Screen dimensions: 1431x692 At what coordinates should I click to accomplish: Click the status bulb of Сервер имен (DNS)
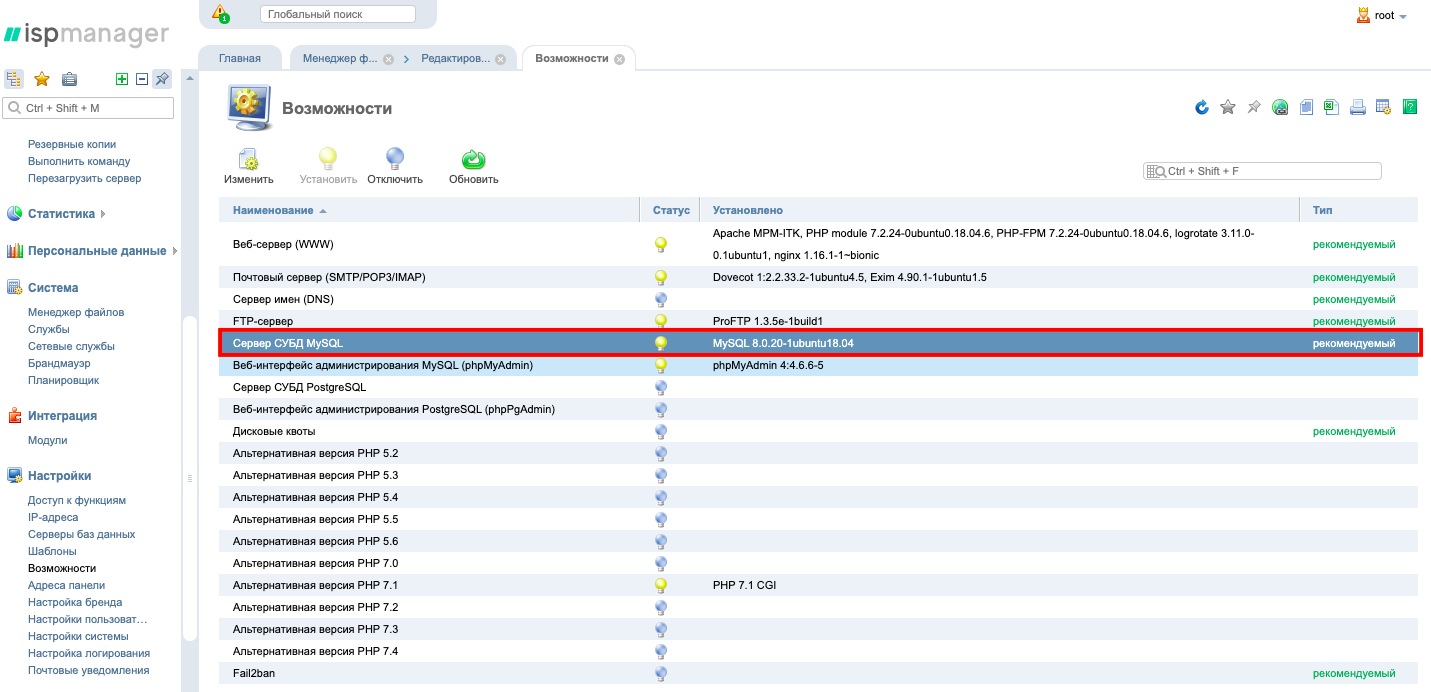(660, 299)
